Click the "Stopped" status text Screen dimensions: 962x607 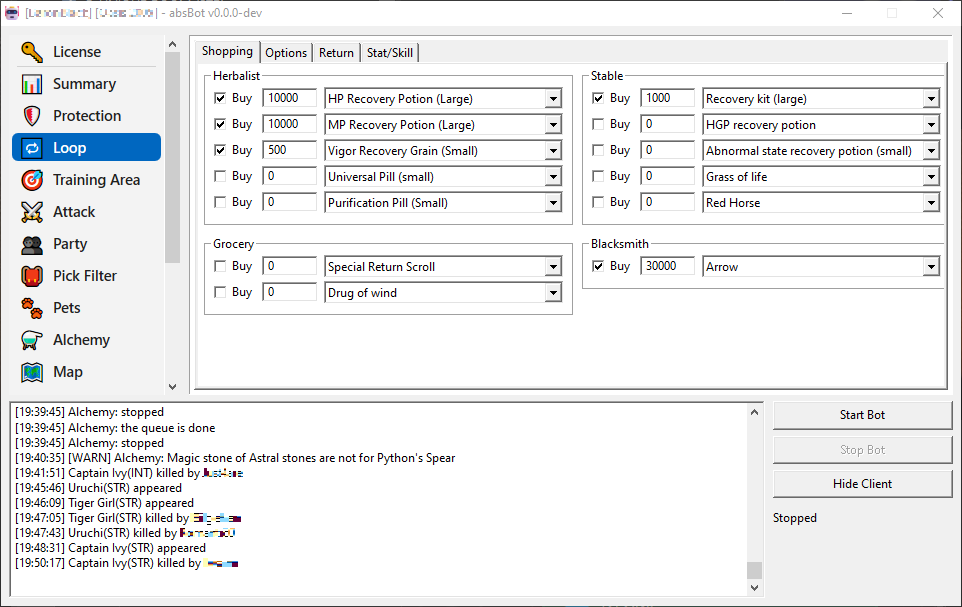pyautogui.click(x=795, y=518)
